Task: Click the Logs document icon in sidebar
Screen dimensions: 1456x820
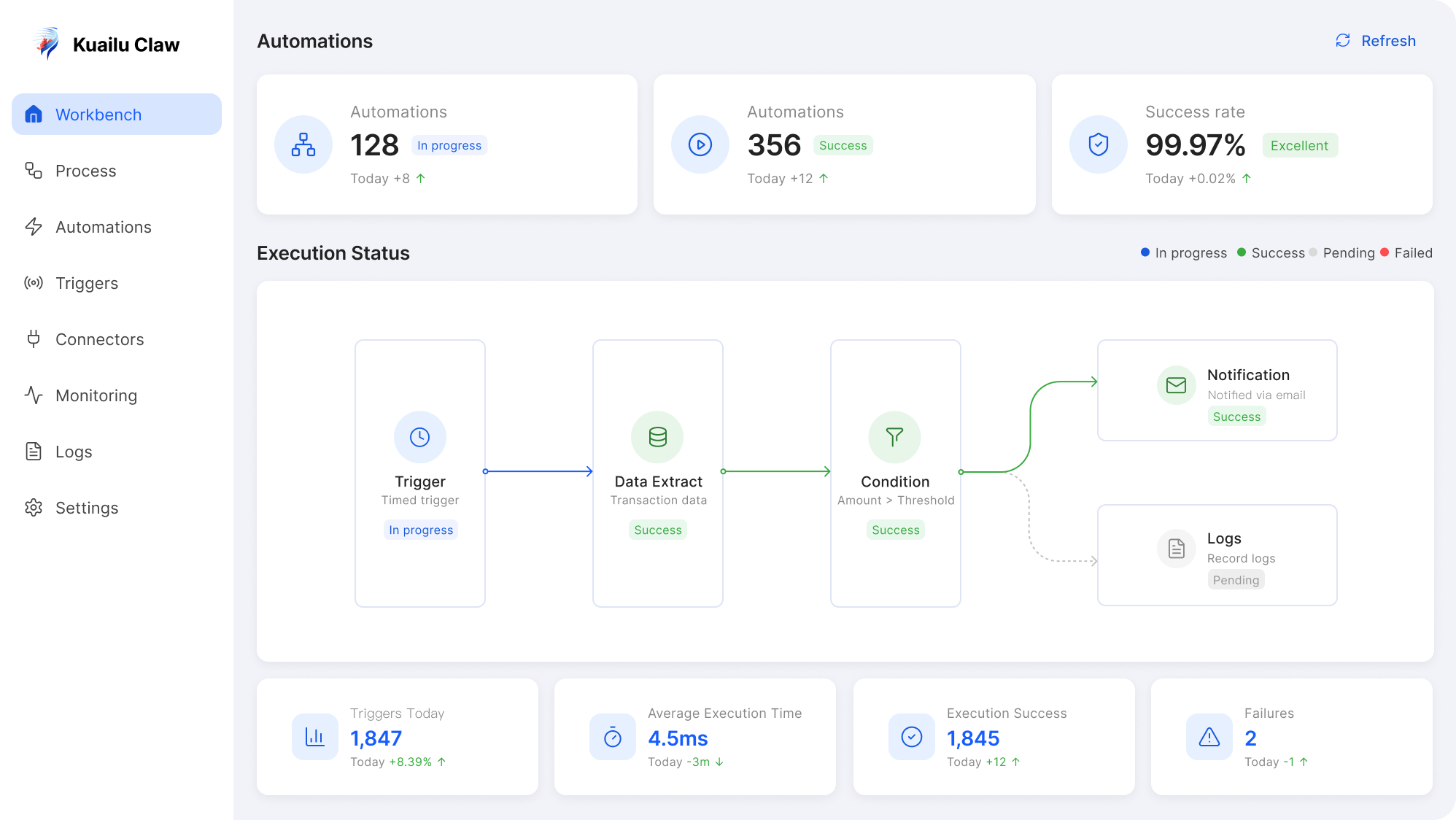Action: click(x=34, y=452)
